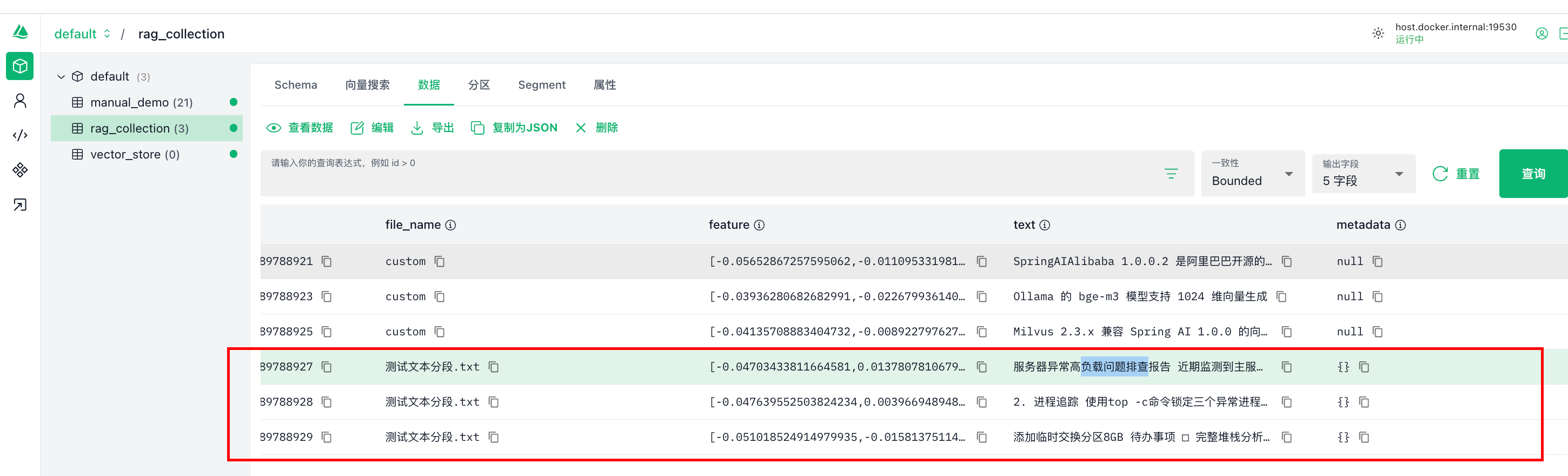This screenshot has width=1568, height=476.
Task: Copy the feature vector of row 89788925
Action: 982,332
